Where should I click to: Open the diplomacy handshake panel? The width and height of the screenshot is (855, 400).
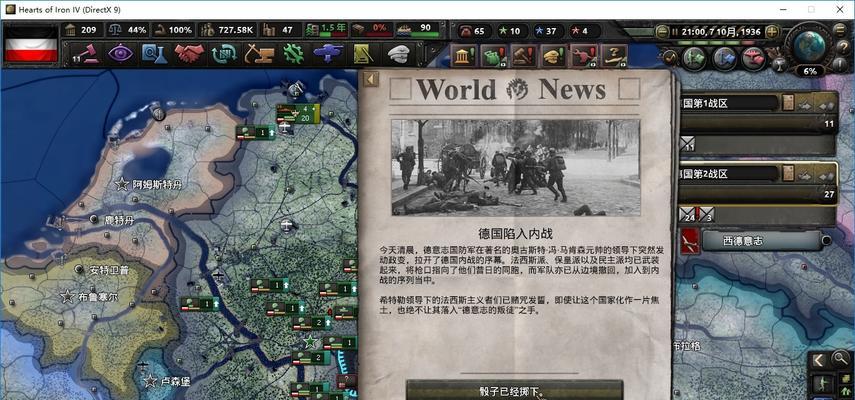point(190,53)
